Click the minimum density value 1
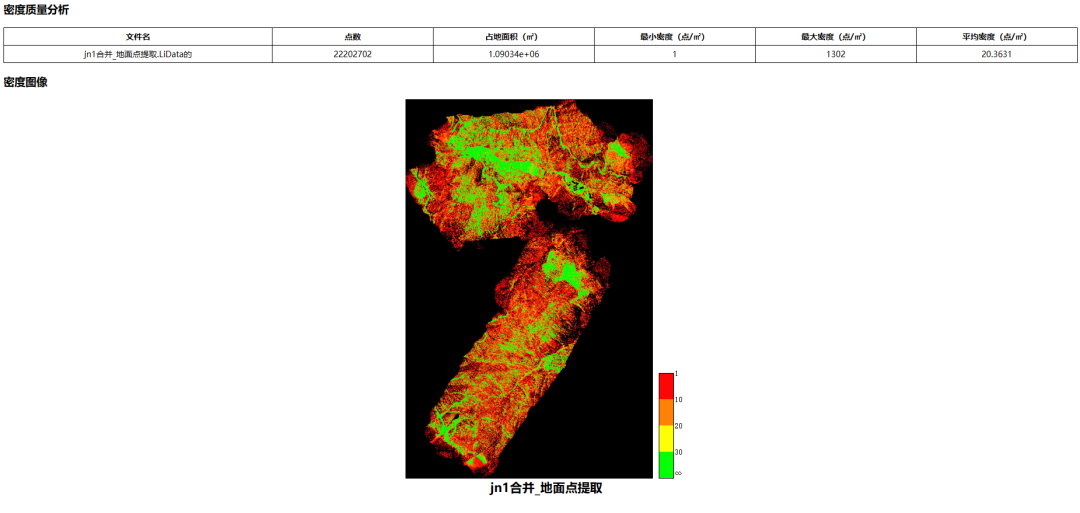Screen dimensions: 1080x513 click(675, 54)
